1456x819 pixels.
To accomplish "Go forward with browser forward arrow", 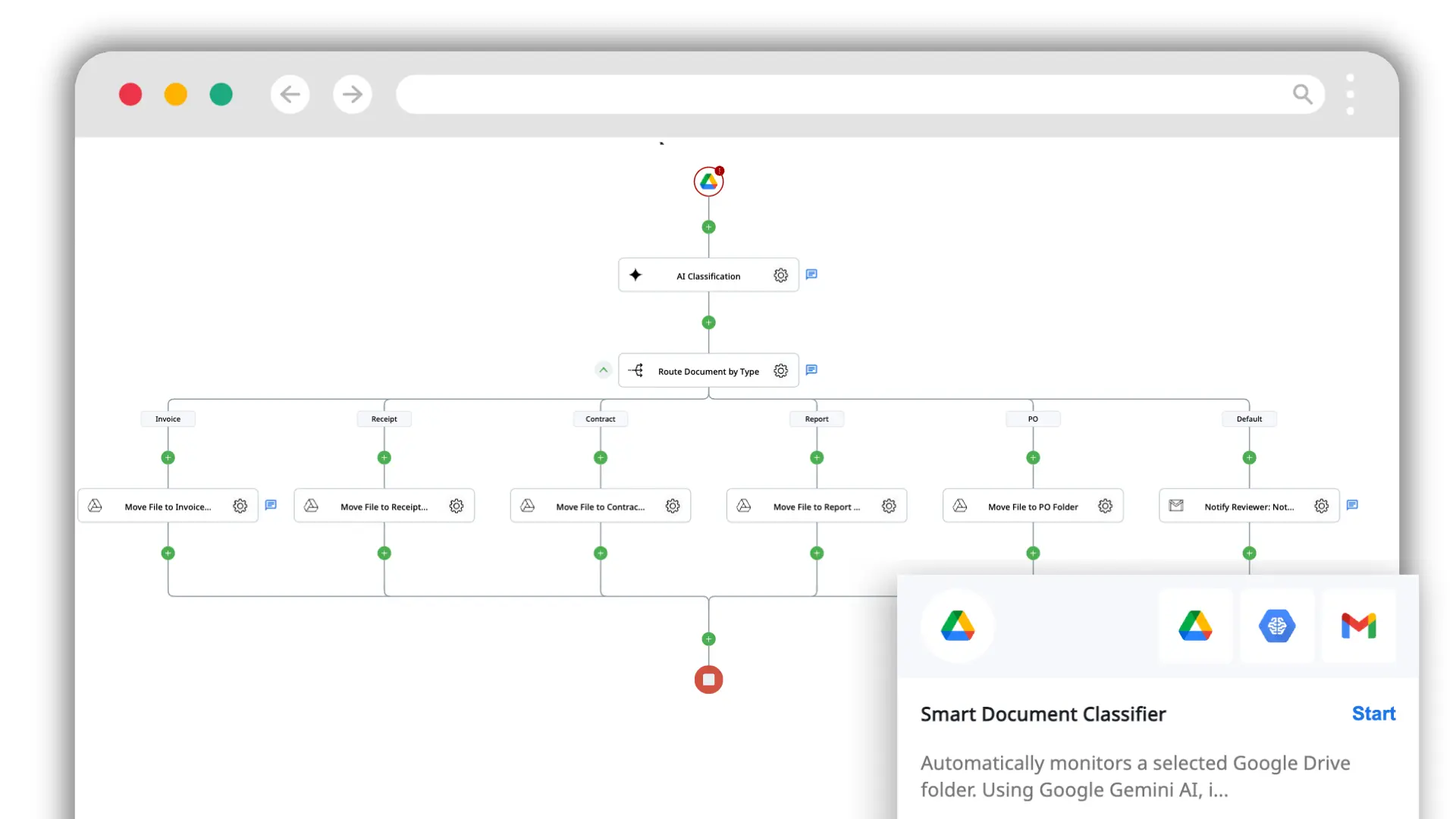I will click(352, 94).
